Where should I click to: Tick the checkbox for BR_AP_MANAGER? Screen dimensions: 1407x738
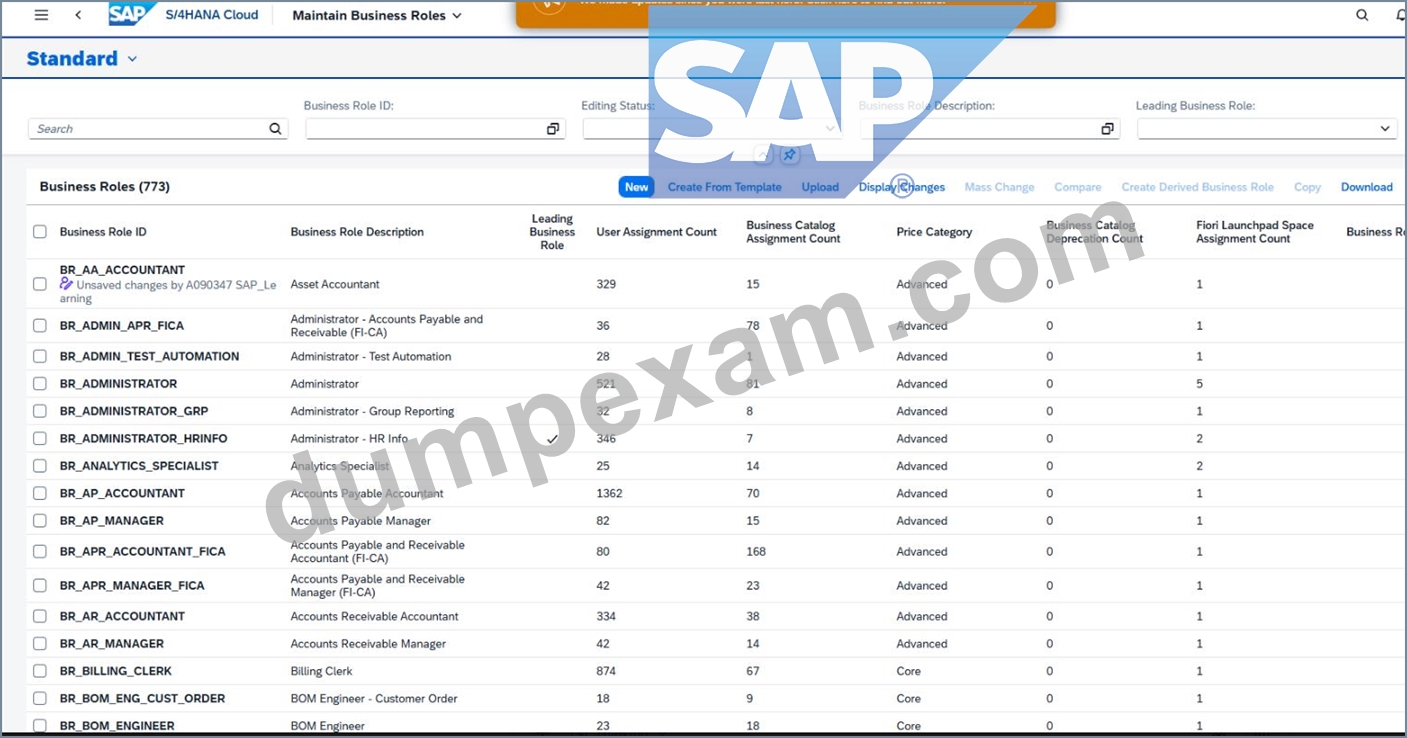click(x=40, y=521)
